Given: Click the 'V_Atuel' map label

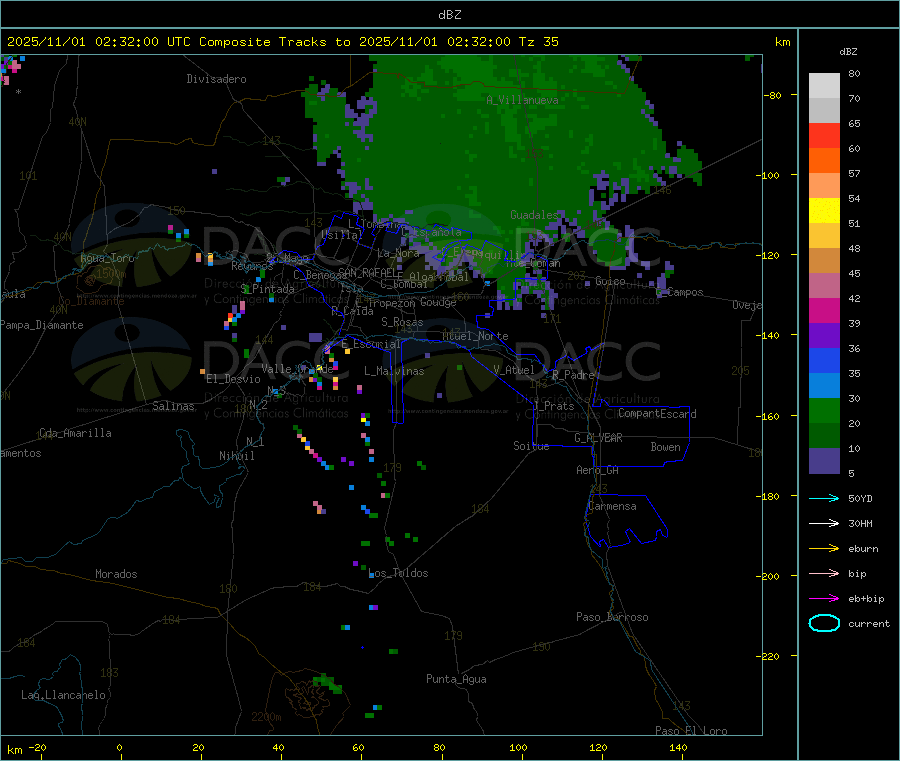Looking at the screenshot, I should click(x=514, y=370).
